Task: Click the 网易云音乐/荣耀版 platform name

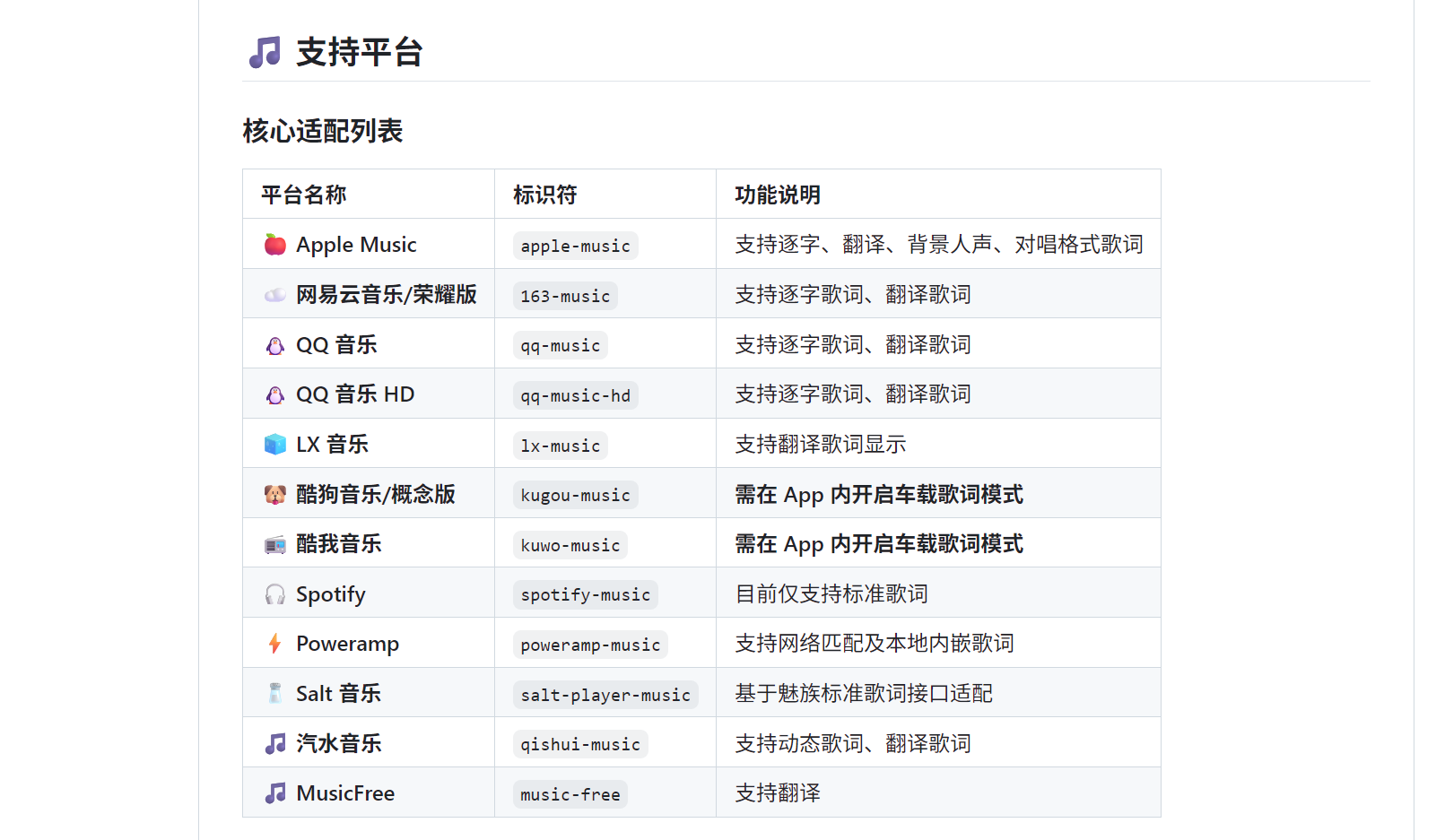Action: pyautogui.click(x=387, y=295)
